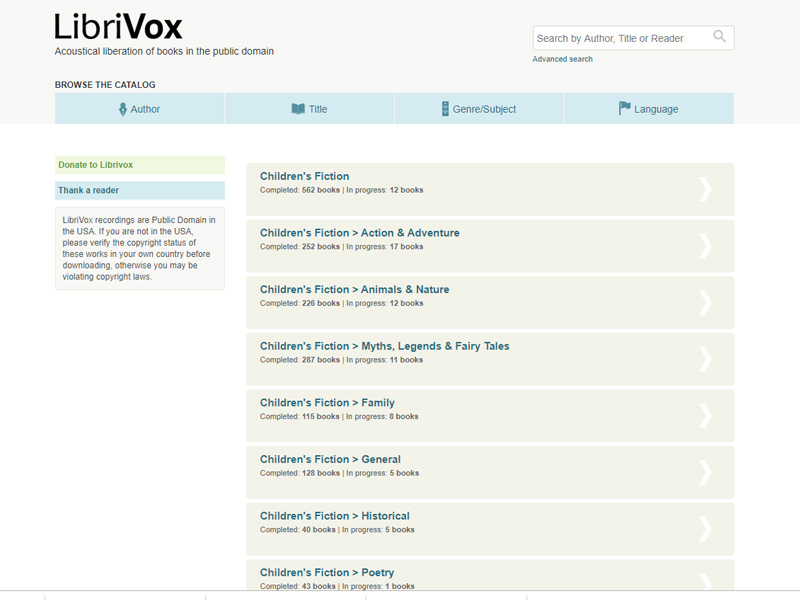Screen dimensions: 800x600
Task: Open Children's Fiction > Historical link
Action: click(335, 516)
